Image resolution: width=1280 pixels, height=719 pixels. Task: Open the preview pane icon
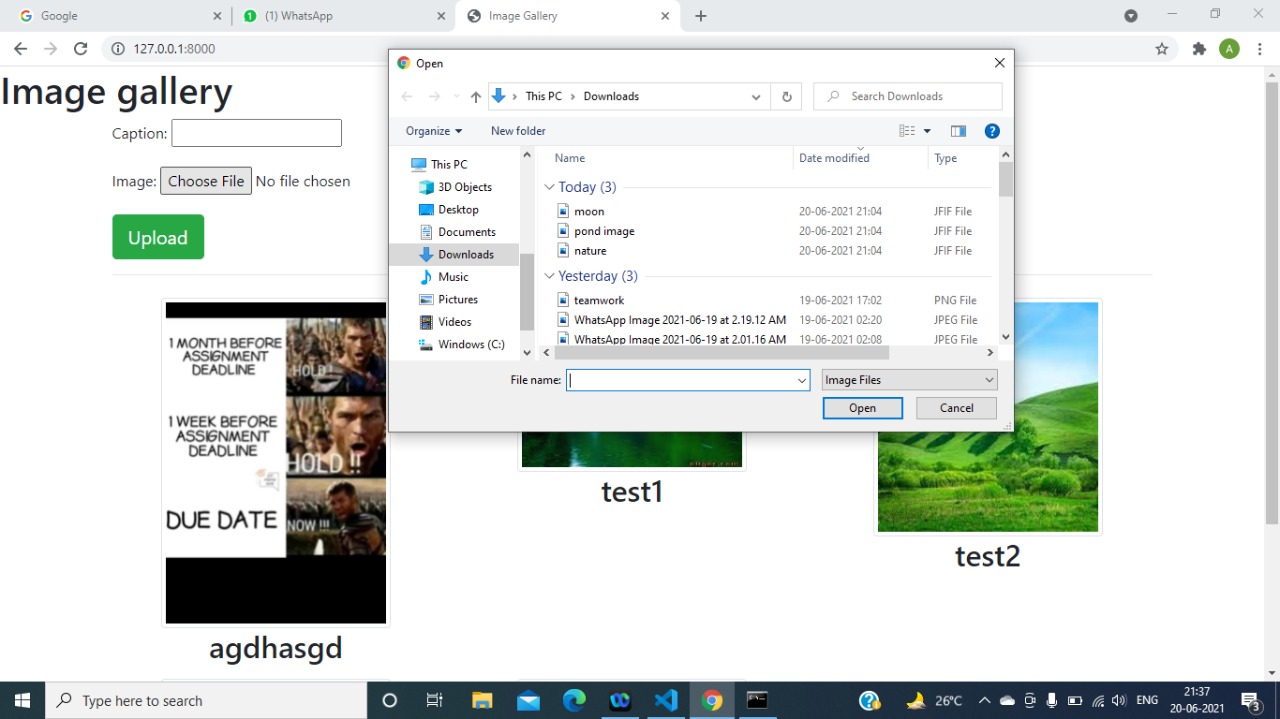pos(958,130)
